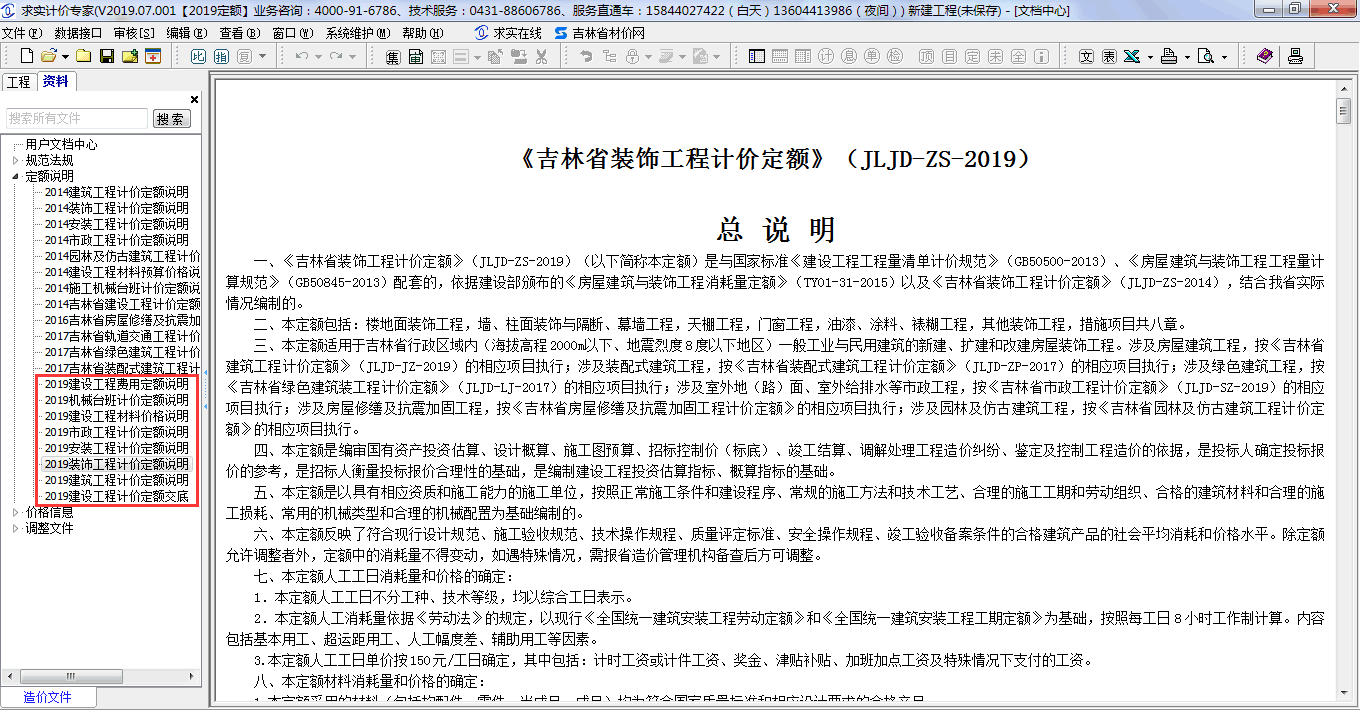Select the 造价文件 bottom tab
Screen dimensions: 1360x711
(48, 697)
